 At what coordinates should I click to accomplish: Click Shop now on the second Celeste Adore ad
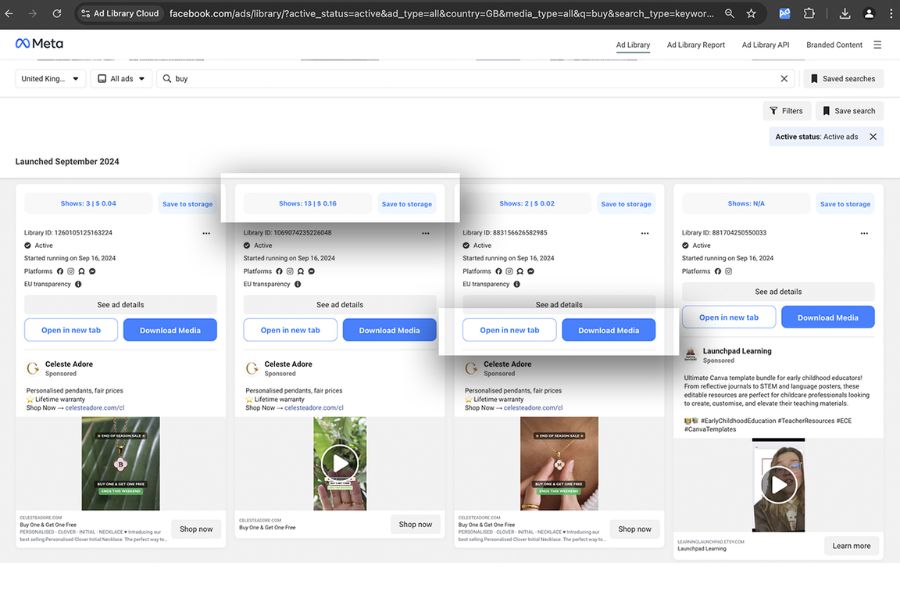416,524
